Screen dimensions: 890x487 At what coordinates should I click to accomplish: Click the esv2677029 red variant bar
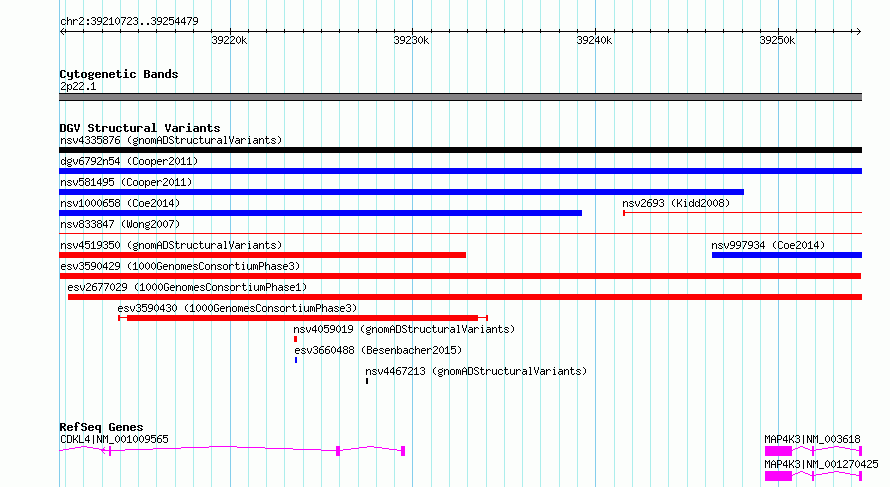coord(465,297)
